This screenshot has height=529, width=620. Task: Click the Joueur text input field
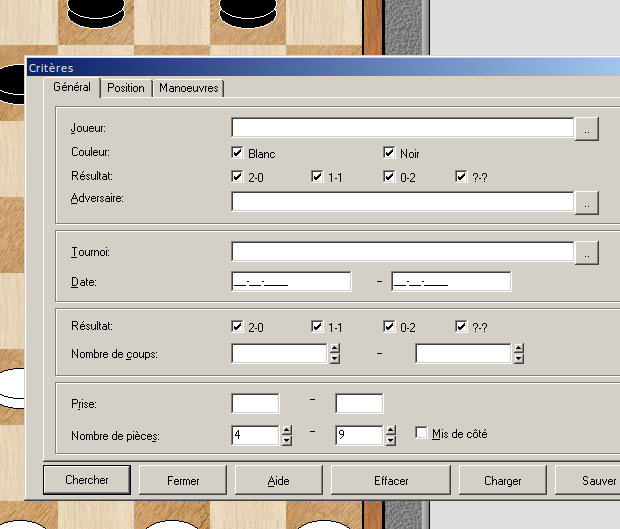402,128
